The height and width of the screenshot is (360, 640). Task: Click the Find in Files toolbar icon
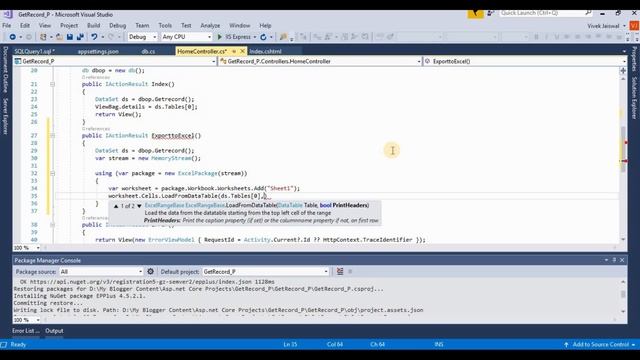click(x=283, y=37)
